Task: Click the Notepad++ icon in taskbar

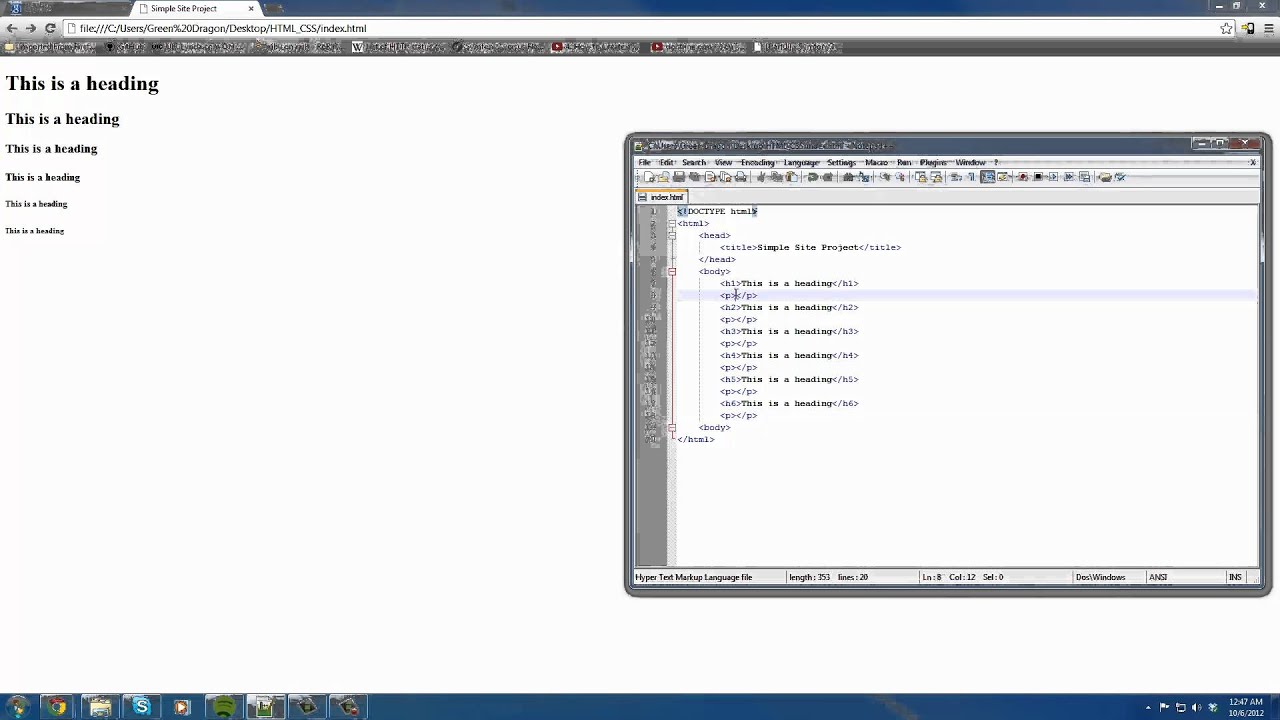Action: pos(265,707)
